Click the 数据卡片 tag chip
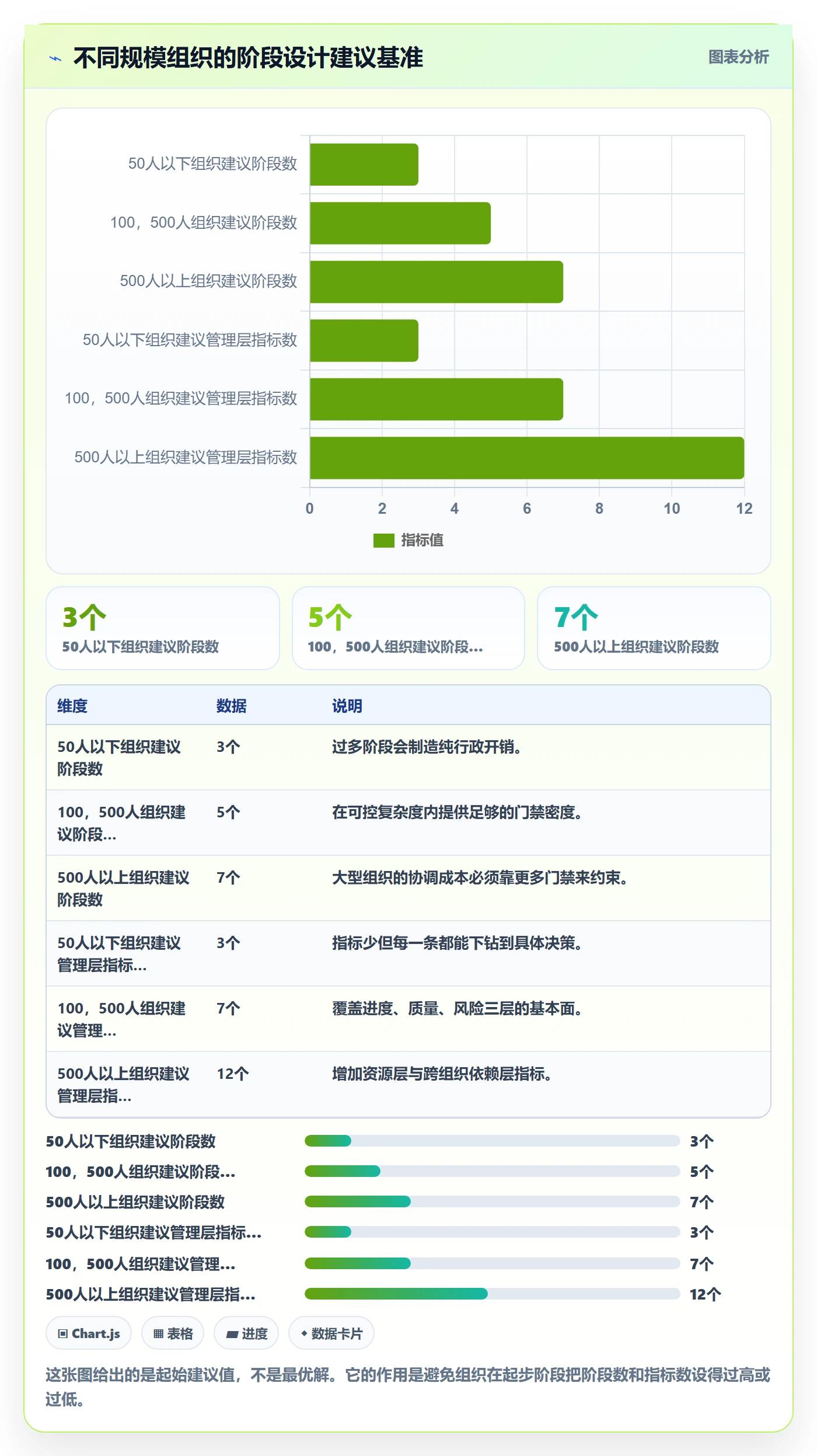The width and height of the screenshot is (817, 1456). 331,1333
